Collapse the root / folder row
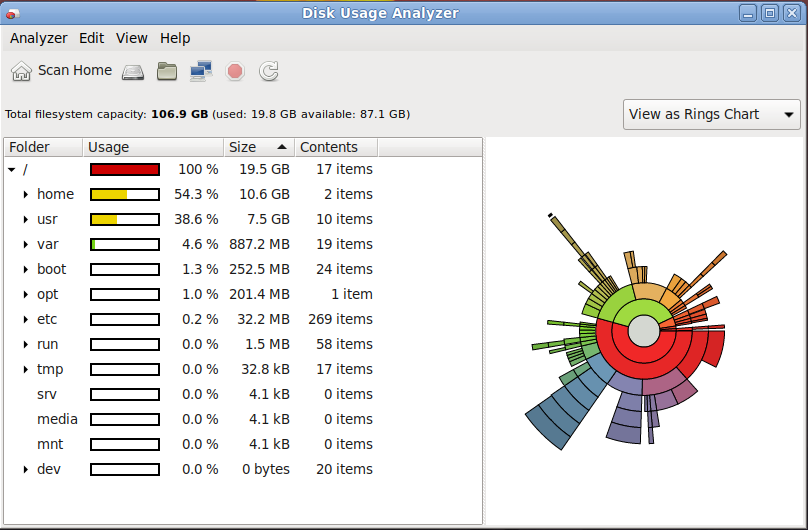Image resolution: width=808 pixels, height=530 pixels. coord(11,170)
